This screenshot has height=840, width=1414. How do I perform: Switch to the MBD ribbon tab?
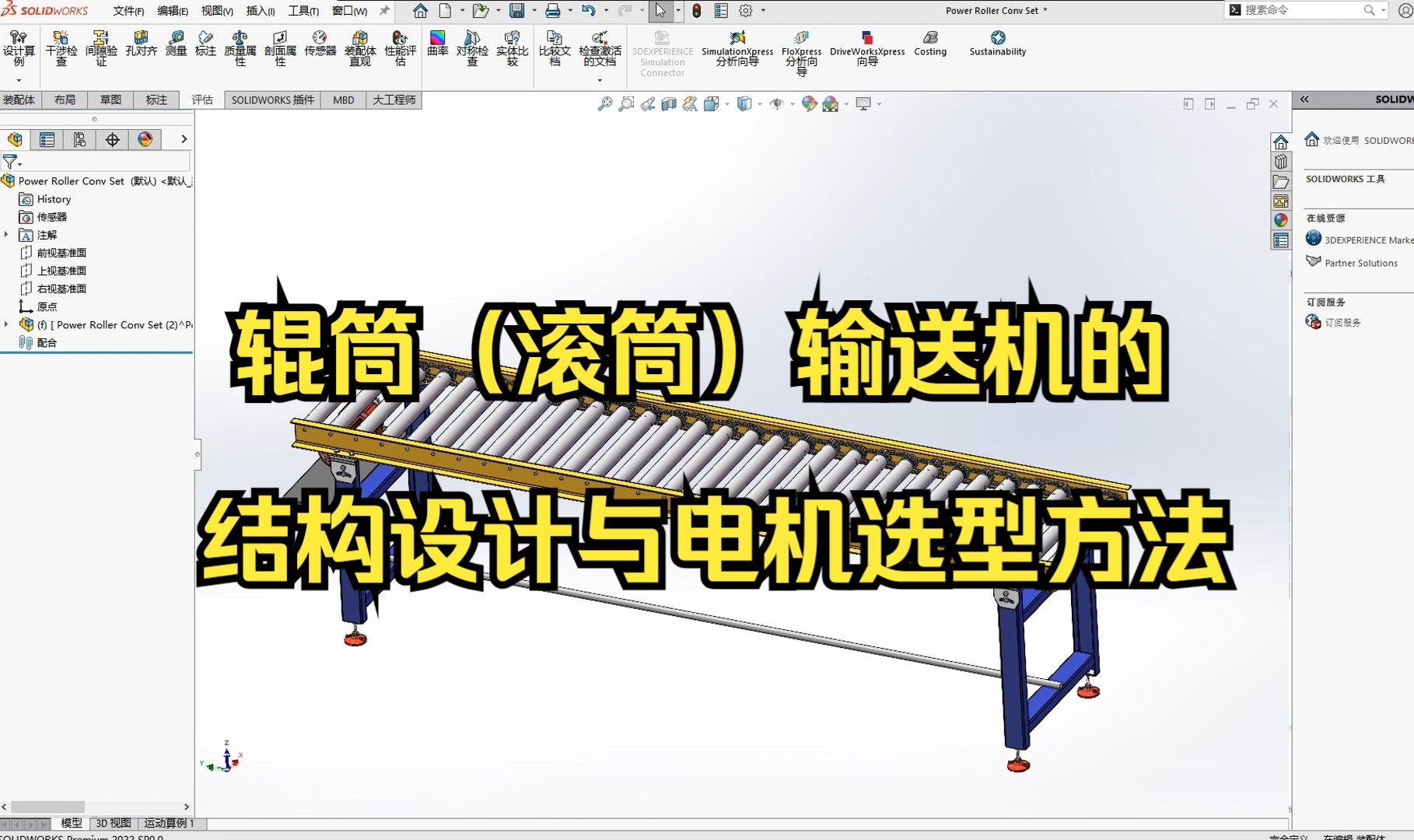(x=342, y=100)
